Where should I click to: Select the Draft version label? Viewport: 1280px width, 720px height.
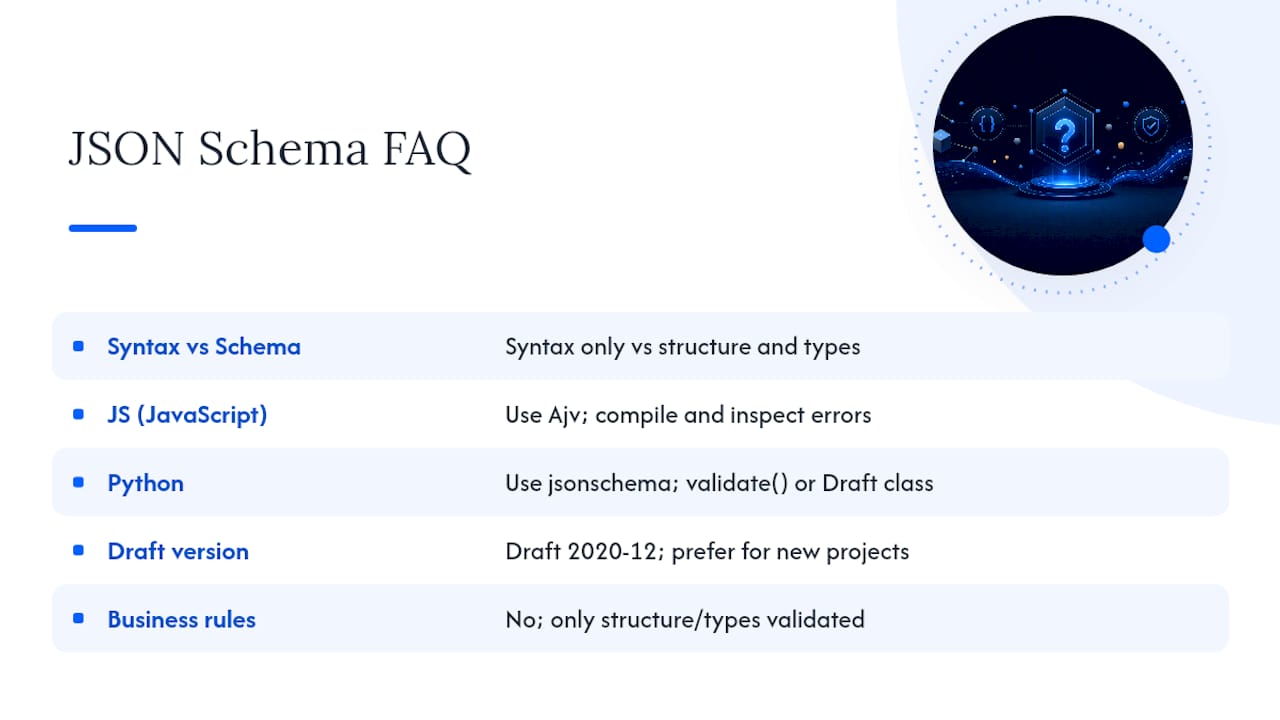(x=178, y=551)
